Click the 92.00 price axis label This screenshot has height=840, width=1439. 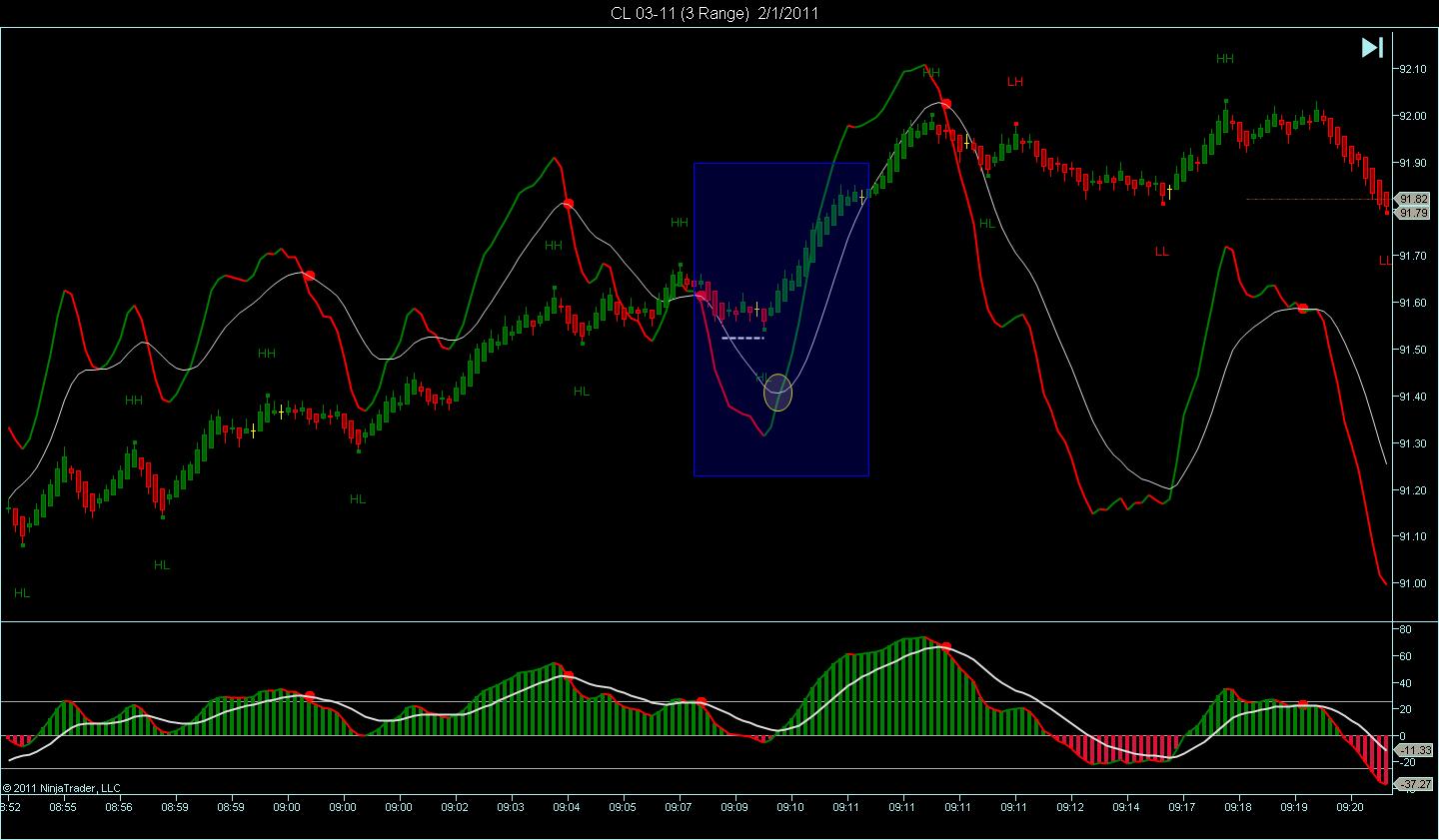1413,116
